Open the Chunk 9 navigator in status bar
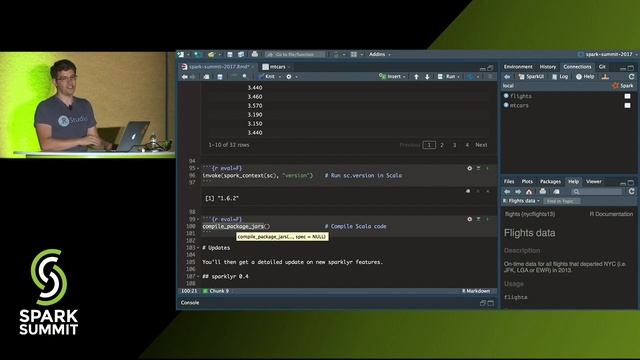 [x=216, y=291]
